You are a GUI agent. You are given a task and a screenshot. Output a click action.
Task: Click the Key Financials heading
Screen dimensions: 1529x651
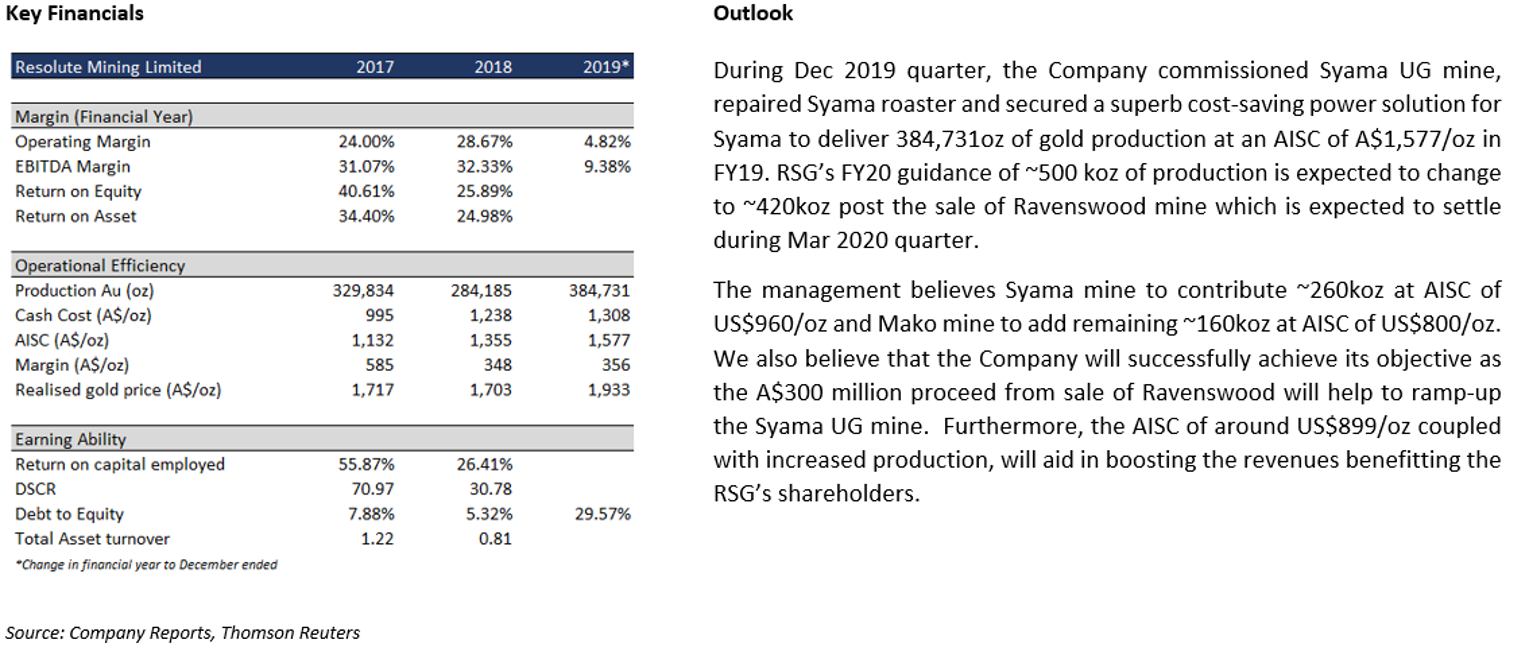click(75, 14)
